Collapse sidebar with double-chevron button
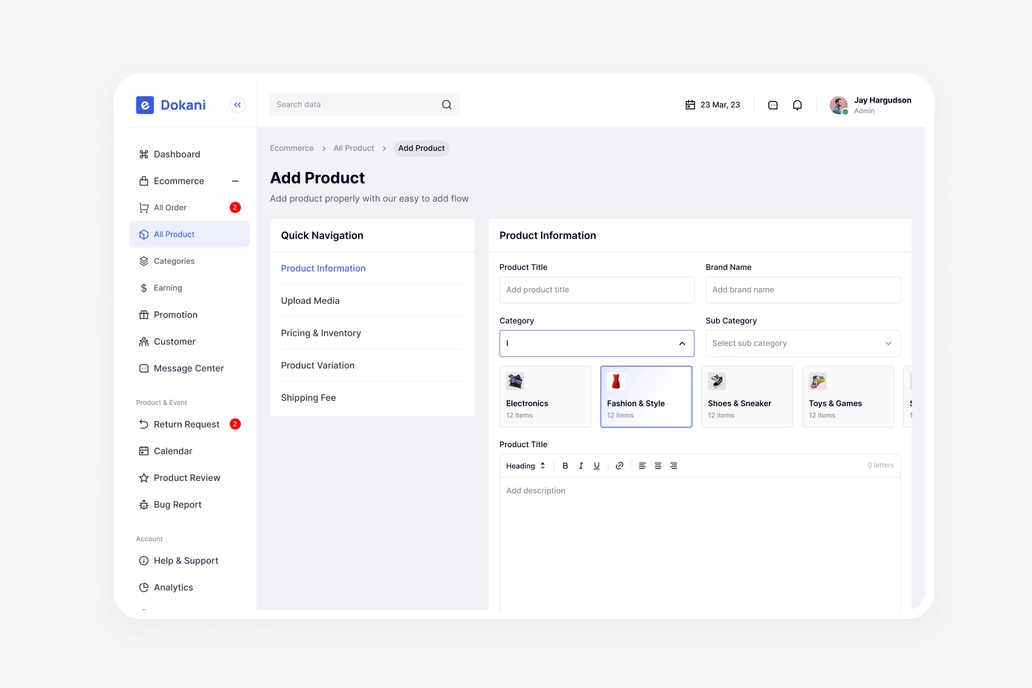1032x688 pixels. pyautogui.click(x=238, y=105)
